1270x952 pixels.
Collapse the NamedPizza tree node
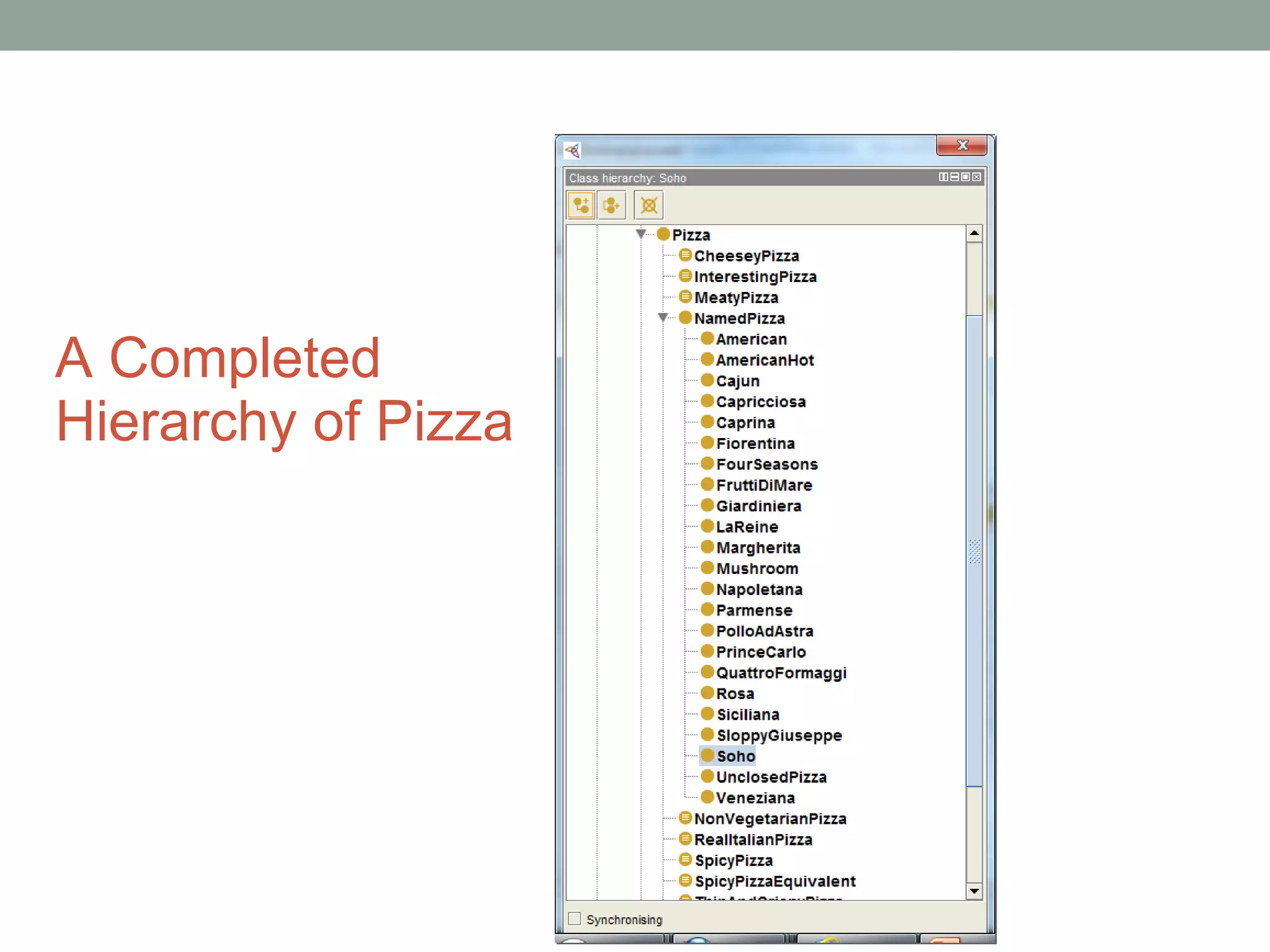(x=662, y=317)
